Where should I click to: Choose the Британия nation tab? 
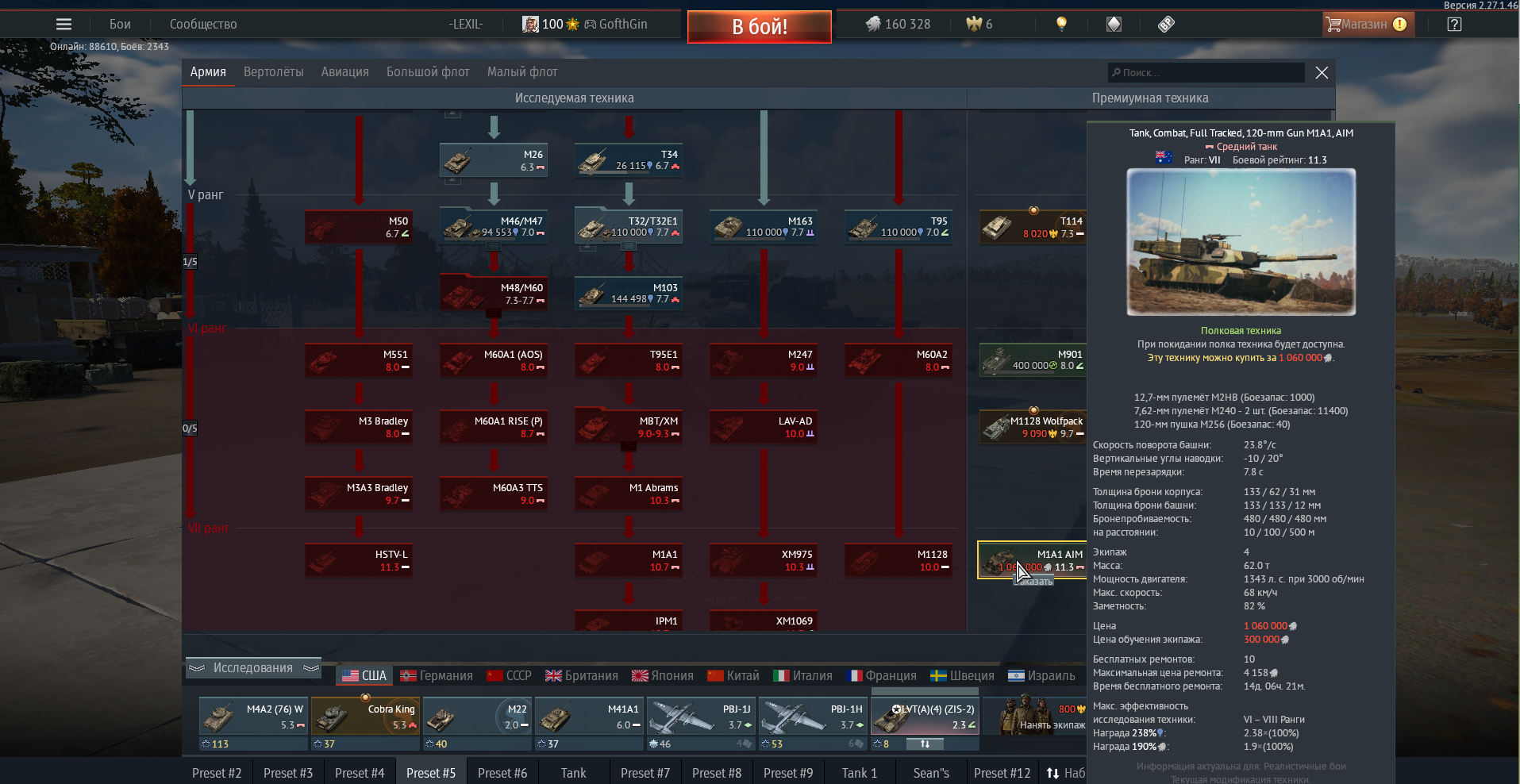coord(581,675)
